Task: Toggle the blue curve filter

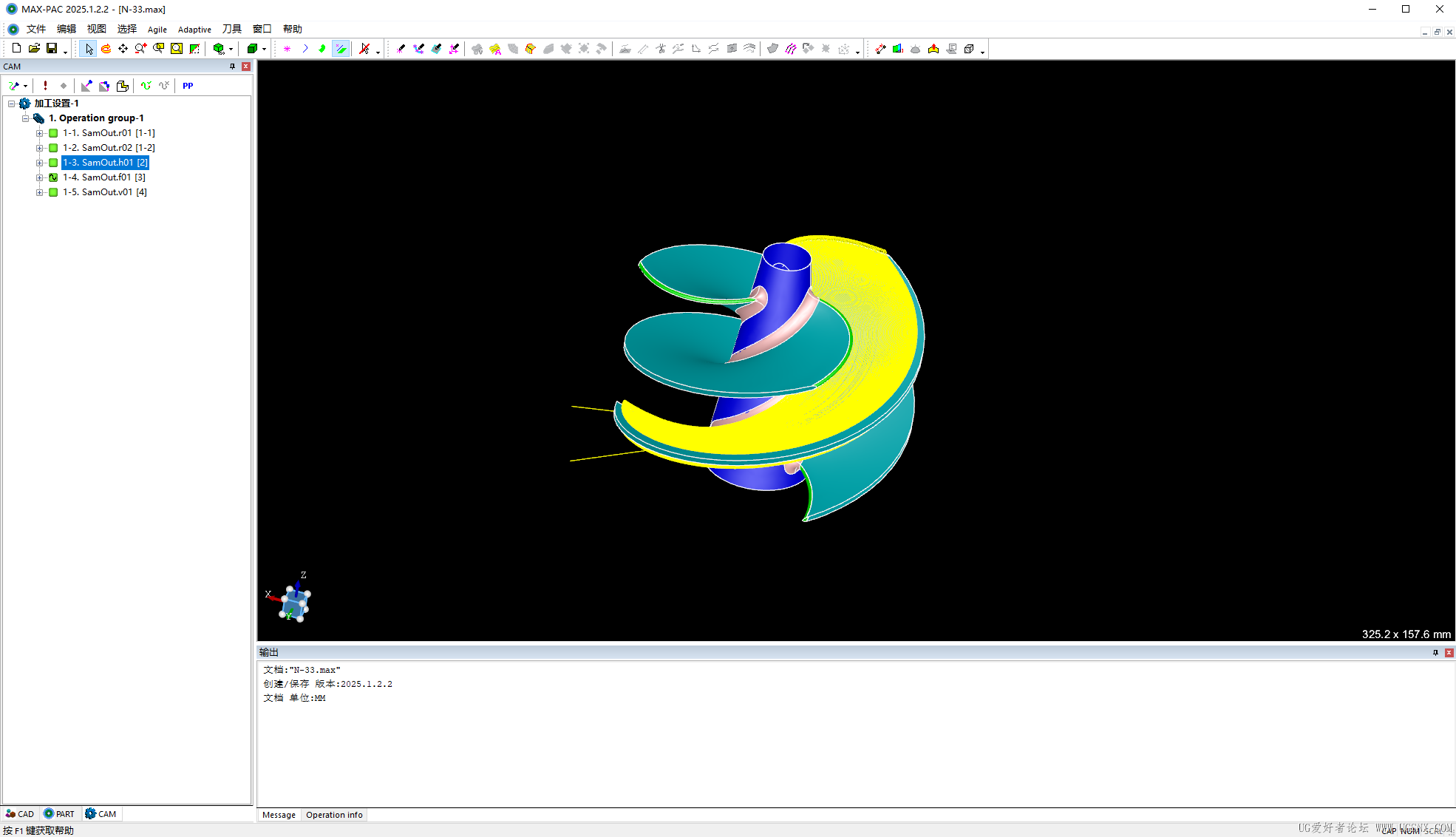Action: point(305,49)
